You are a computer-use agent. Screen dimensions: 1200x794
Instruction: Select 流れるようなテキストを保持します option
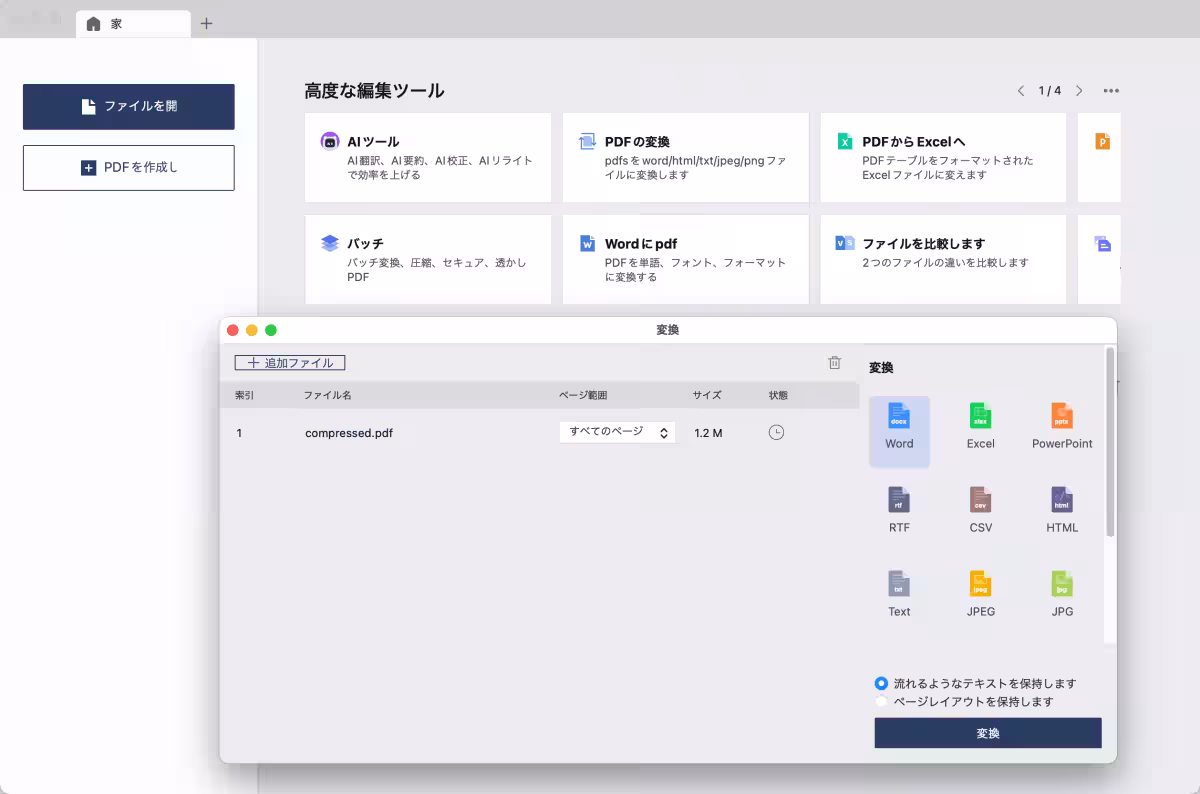881,683
